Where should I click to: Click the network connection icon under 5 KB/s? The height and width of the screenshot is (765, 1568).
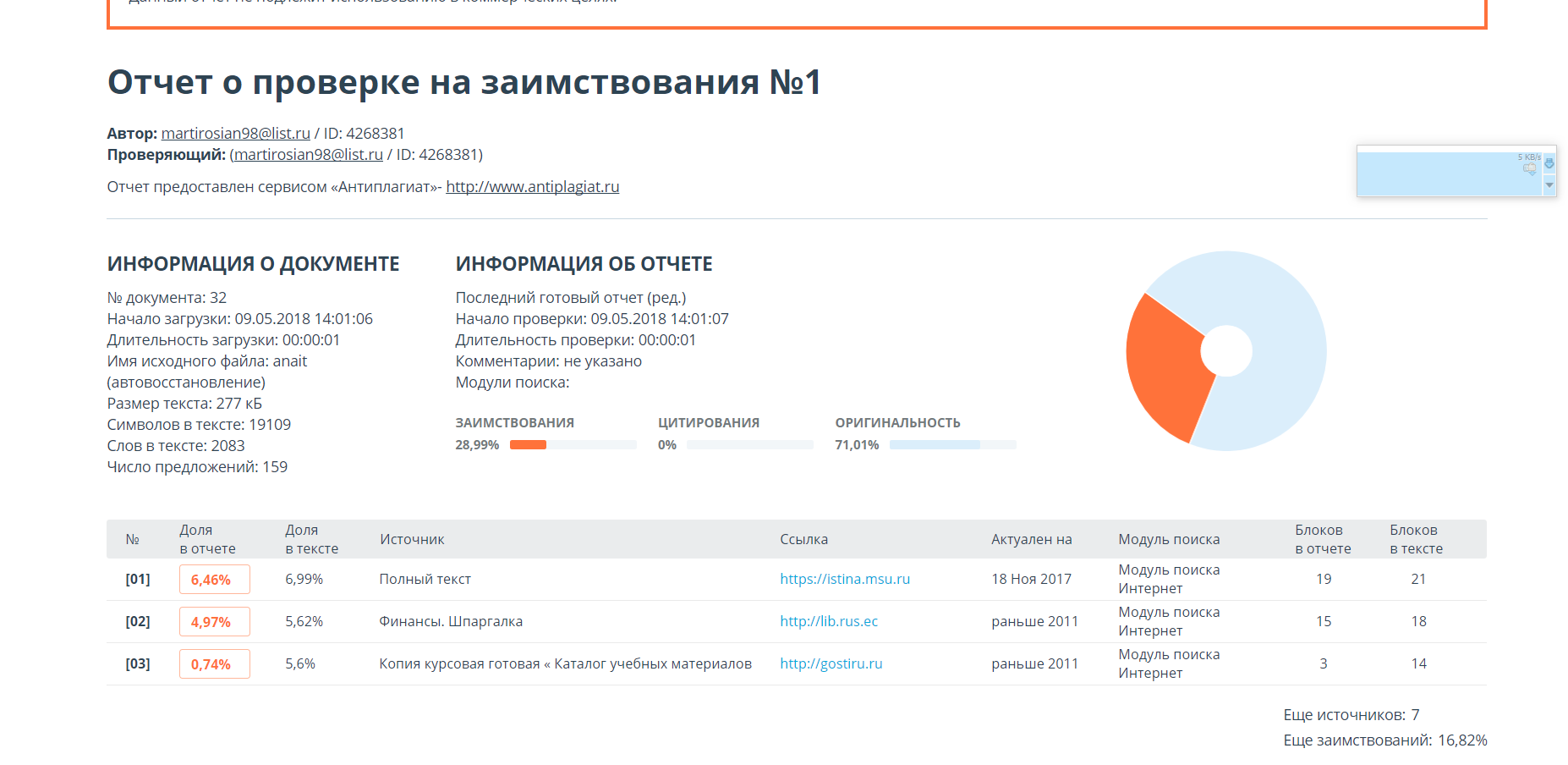pos(1529,169)
